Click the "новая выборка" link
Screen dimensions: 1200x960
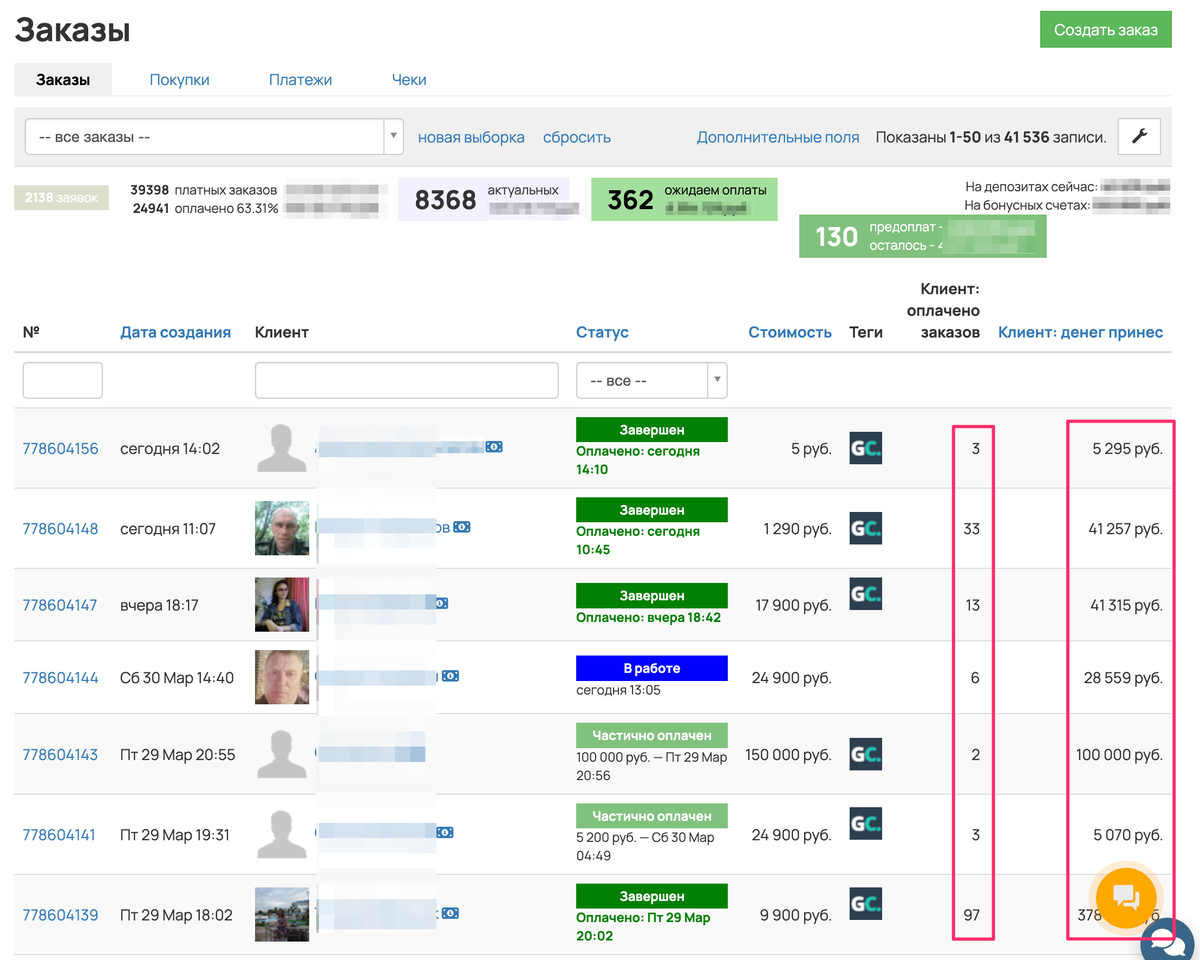coord(471,138)
